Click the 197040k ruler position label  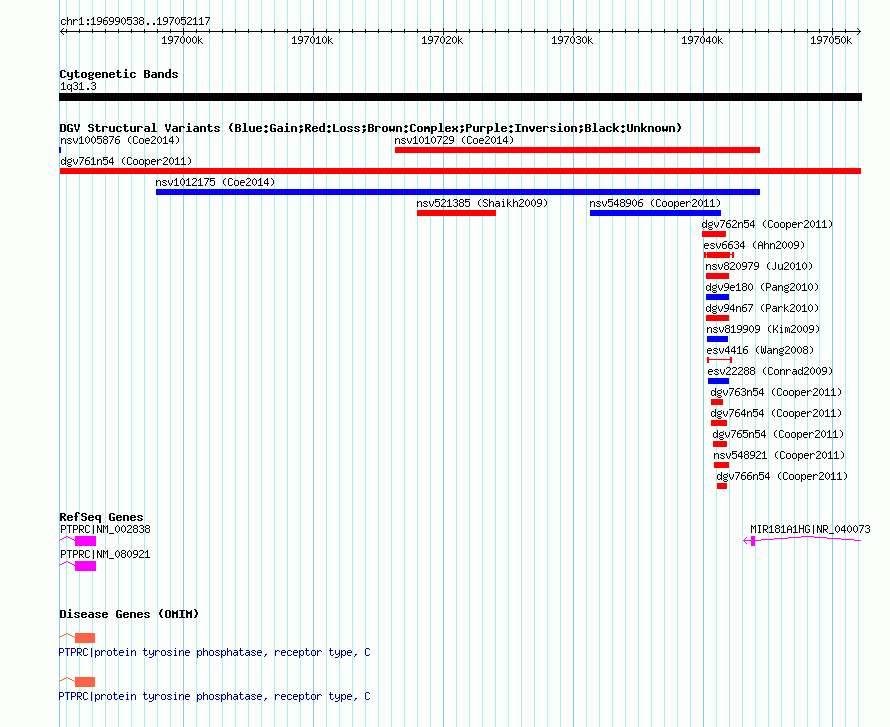(x=702, y=40)
